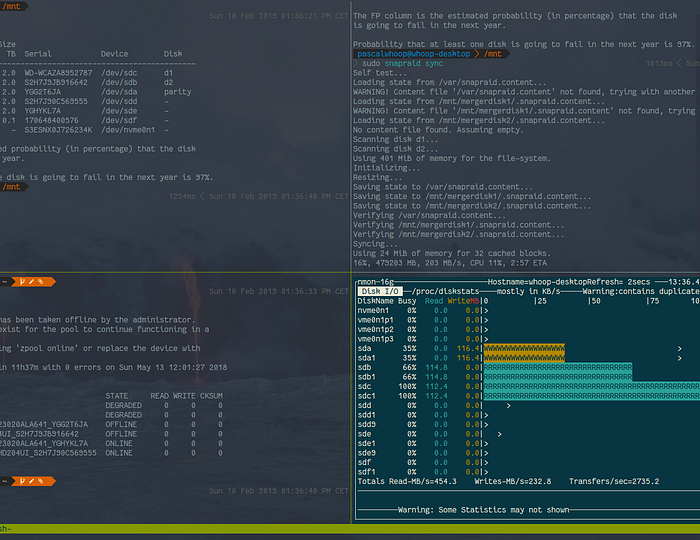This screenshot has height=540, width=700.
Task: Click the sdb1 row name in nmon
Action: (x=367, y=377)
